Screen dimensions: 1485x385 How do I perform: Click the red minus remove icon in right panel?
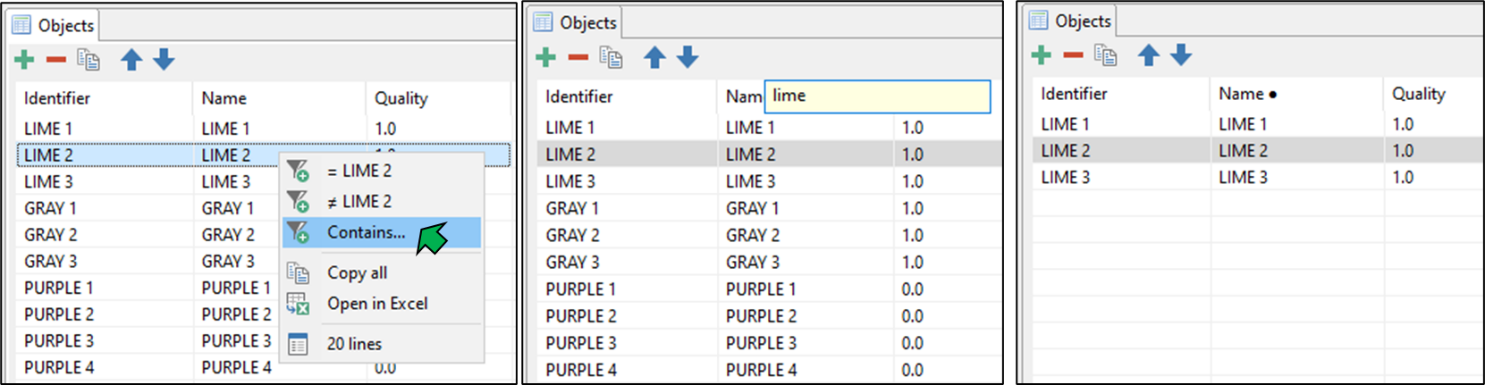[1073, 55]
